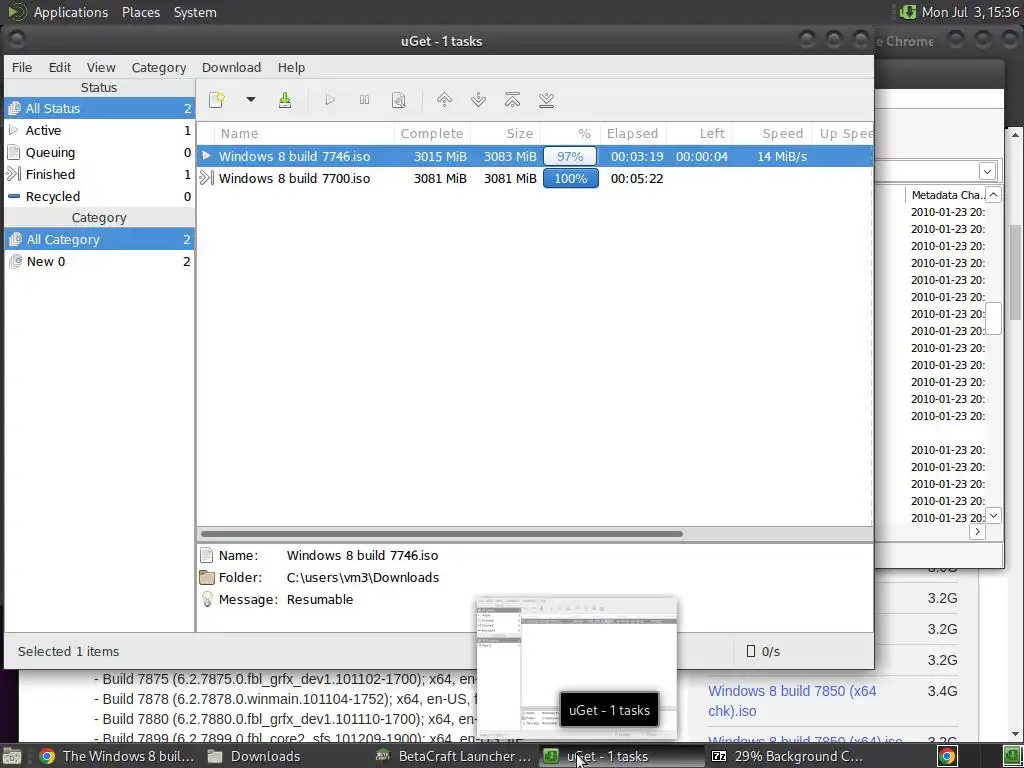This screenshot has height=768, width=1024.
Task: Click the horizontal scrollbar of the download list
Action: [x=442, y=534]
